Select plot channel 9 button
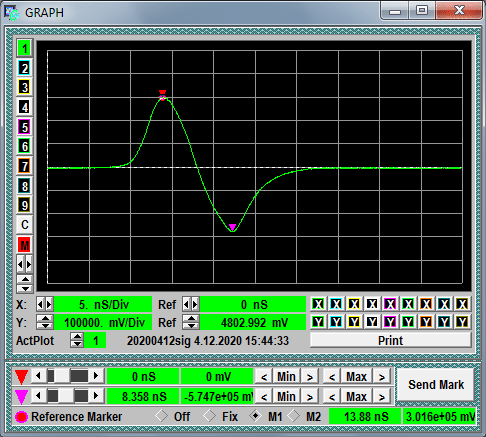The image size is (486, 437). 24,205
